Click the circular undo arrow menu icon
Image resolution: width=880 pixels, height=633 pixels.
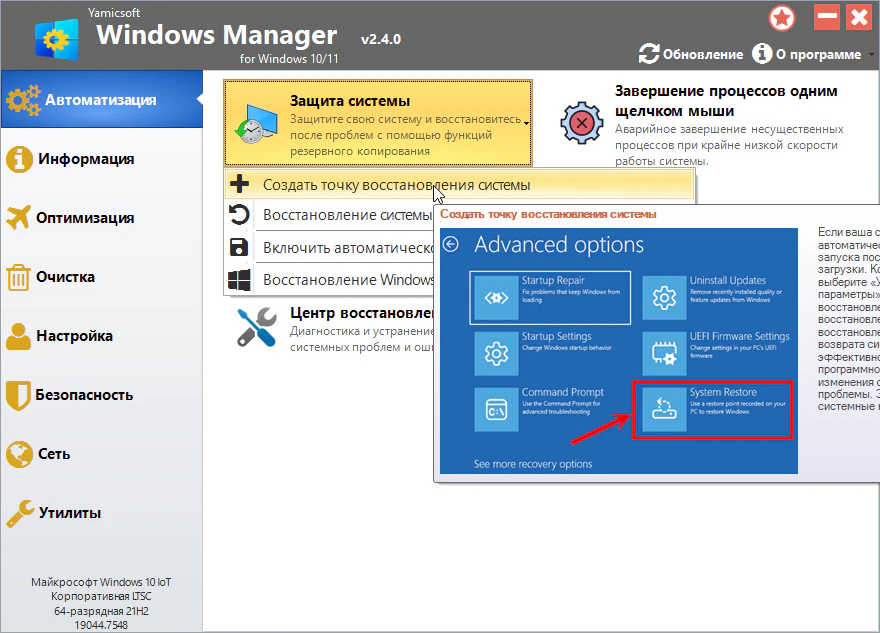point(239,215)
